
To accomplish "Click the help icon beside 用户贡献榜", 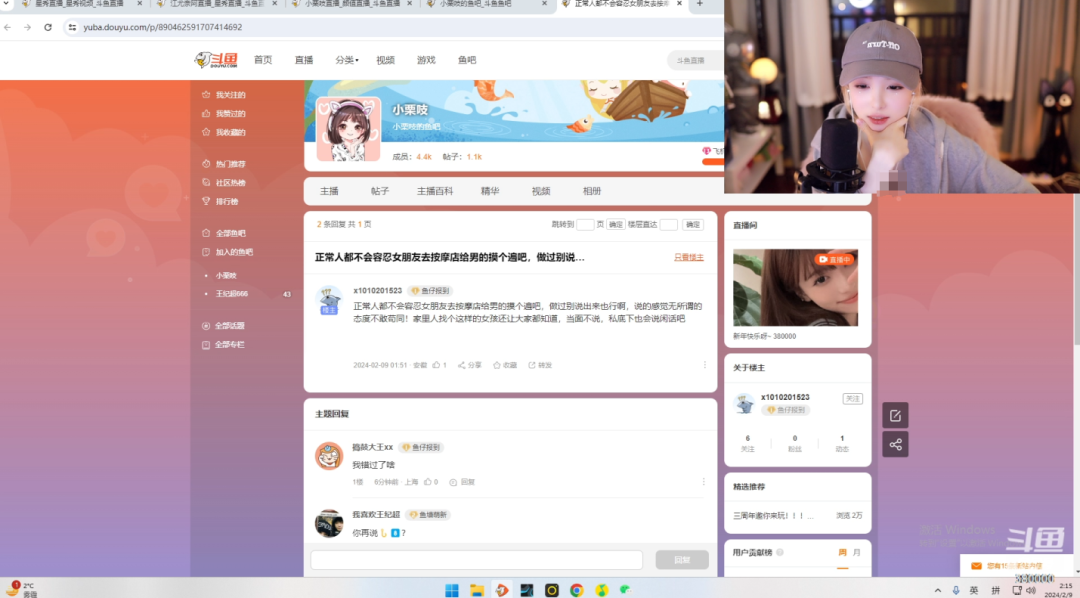I will coord(780,553).
